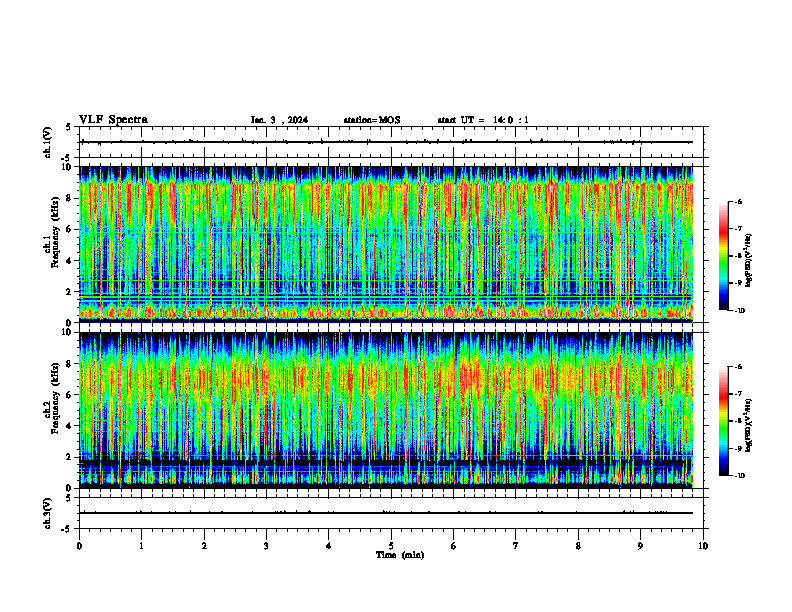
Task: Click the "Time (min)" axis label
Action: [x=400, y=555]
